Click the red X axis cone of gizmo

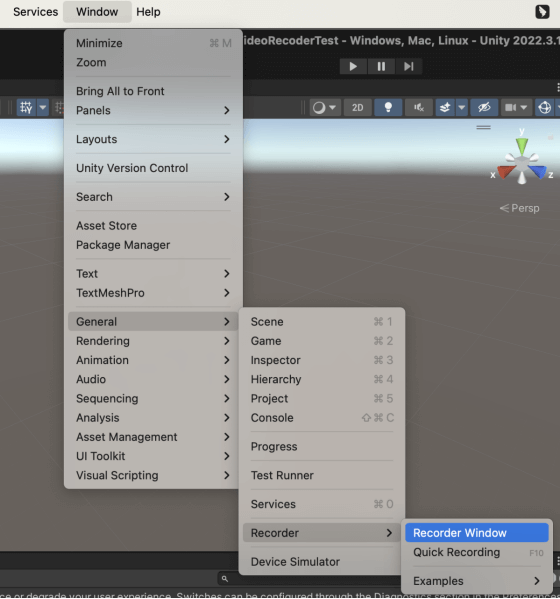(x=505, y=172)
